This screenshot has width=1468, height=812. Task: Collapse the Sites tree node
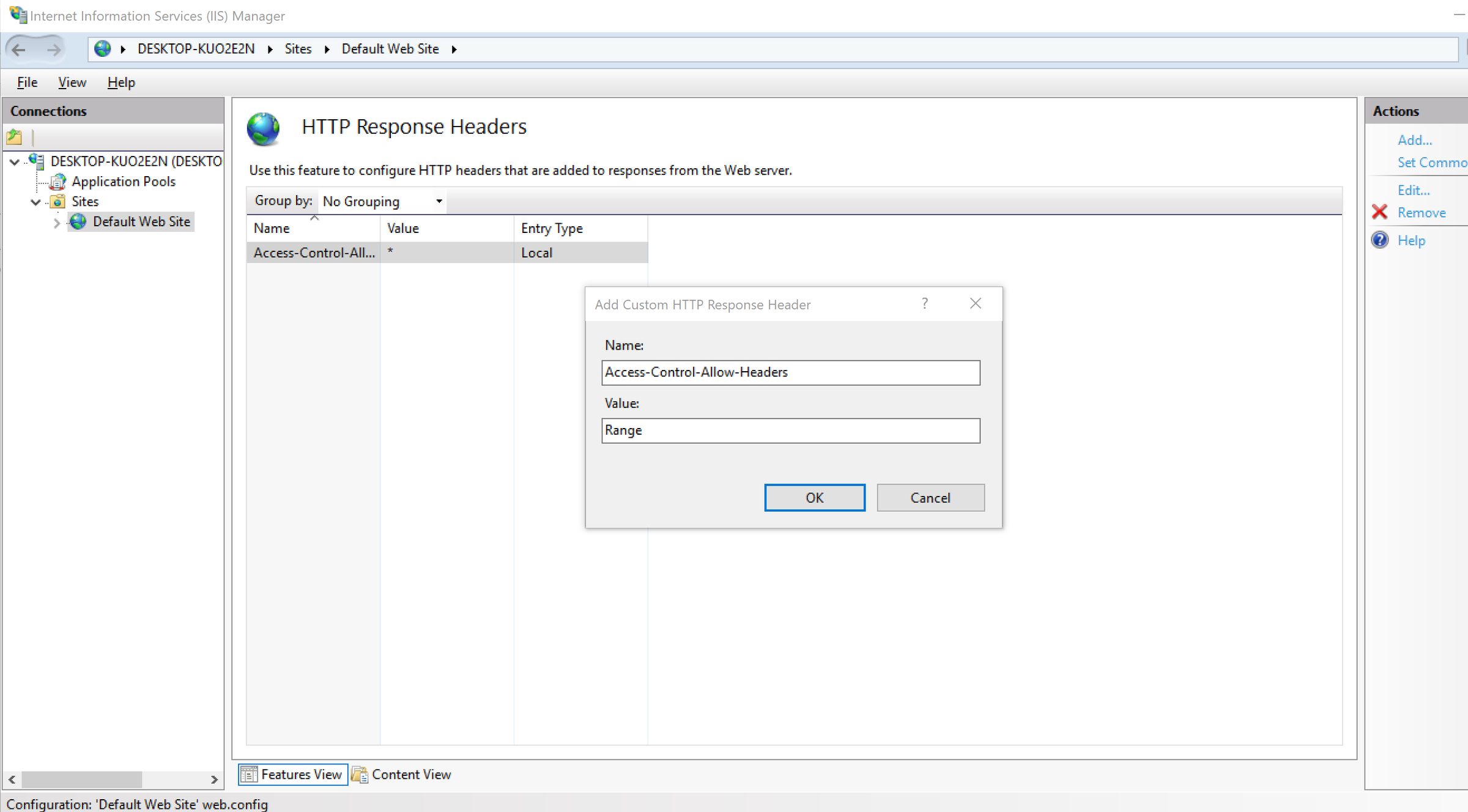point(35,202)
